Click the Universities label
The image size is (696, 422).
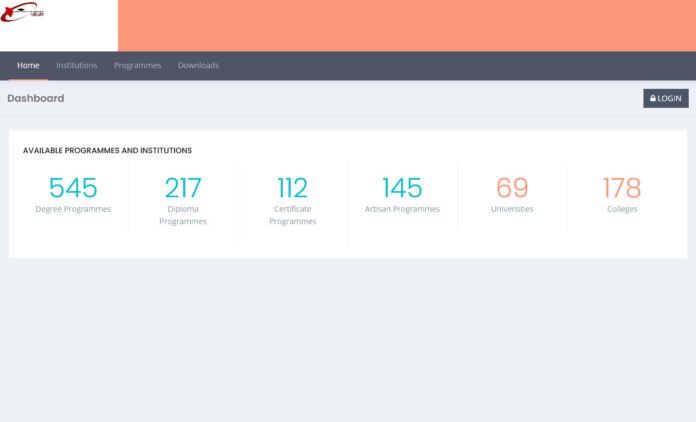click(512, 209)
